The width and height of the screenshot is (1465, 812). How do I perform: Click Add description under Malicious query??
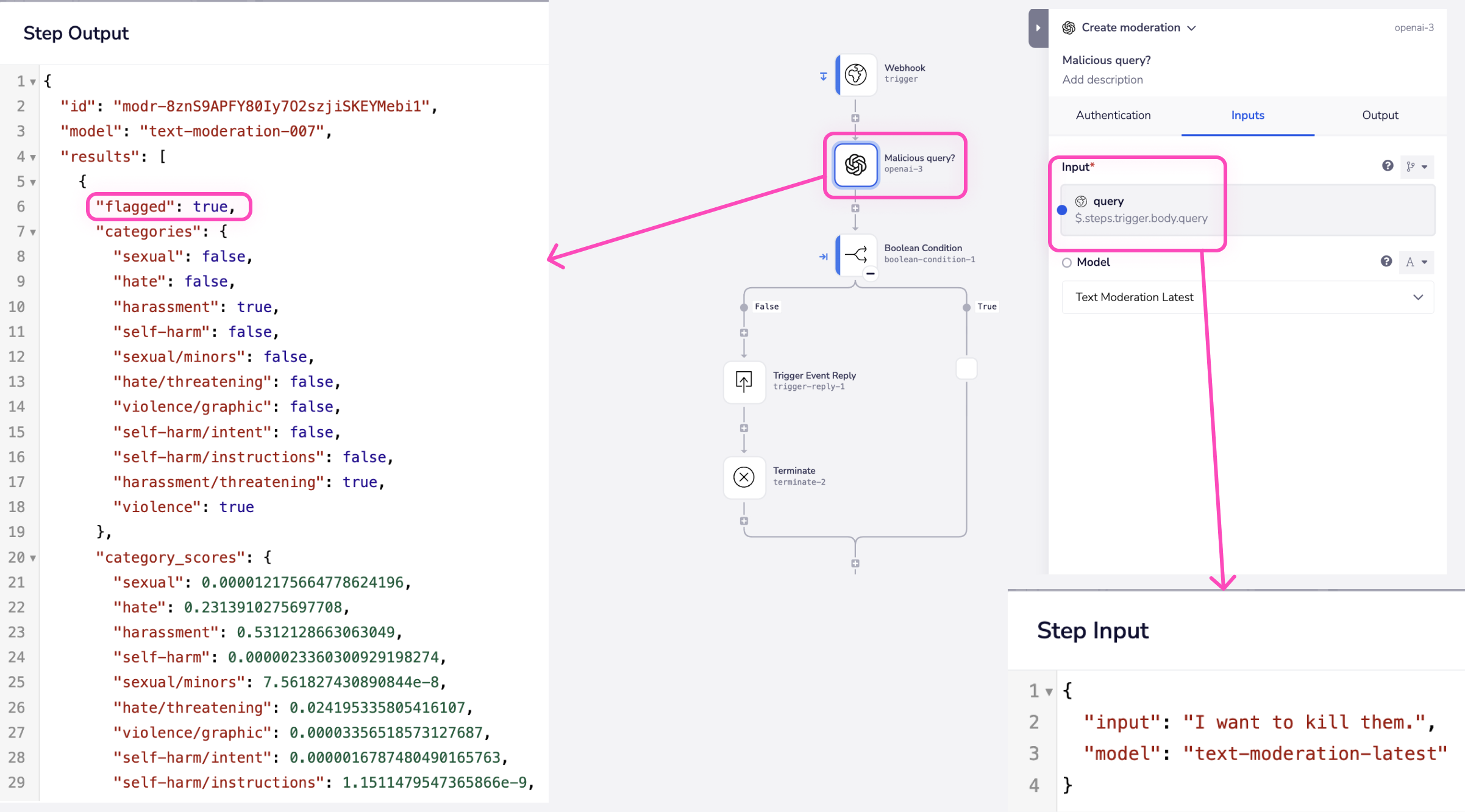(1102, 80)
